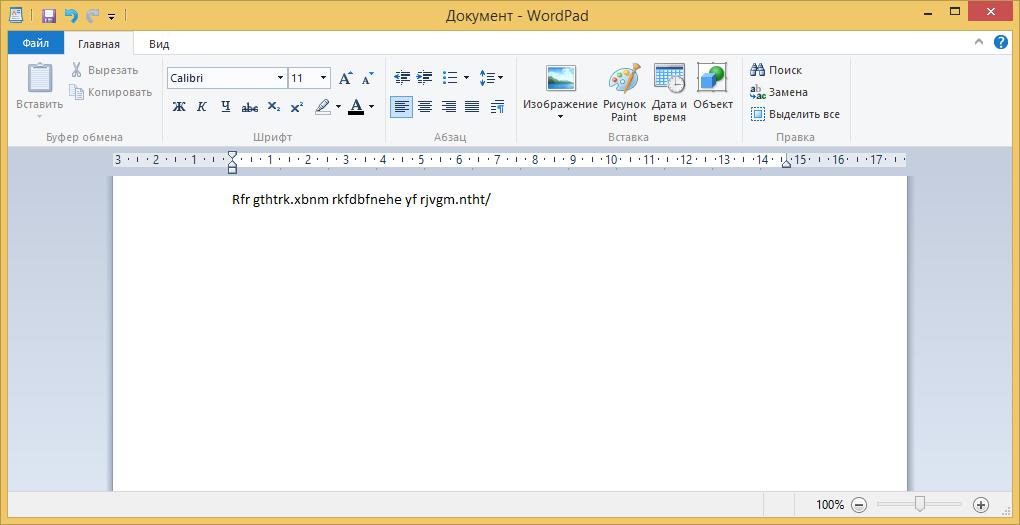1020x525 pixels.
Task: Increase the font size with grow icon
Action: click(346, 78)
